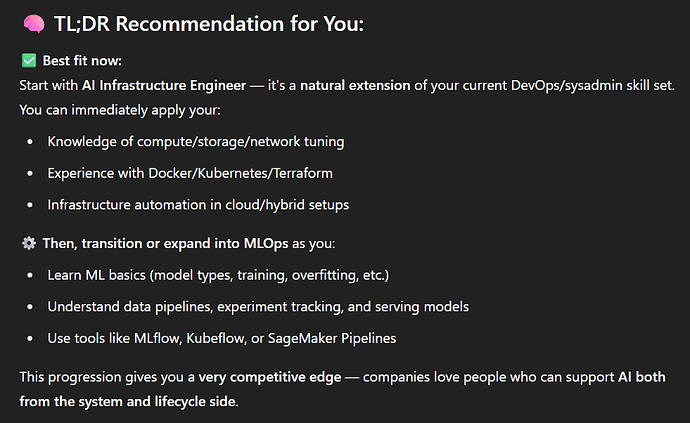690x423 pixels.
Task: Click the gear emoji before 'Then'
Action: click(29, 243)
